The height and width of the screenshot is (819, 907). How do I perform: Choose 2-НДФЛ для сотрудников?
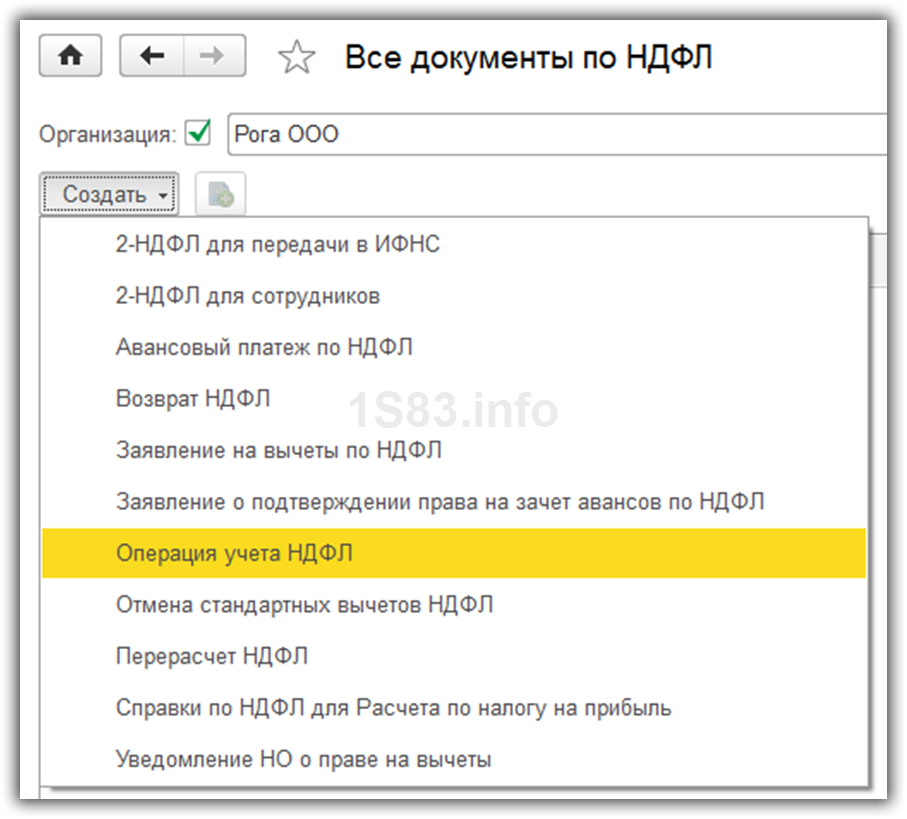coord(248,296)
